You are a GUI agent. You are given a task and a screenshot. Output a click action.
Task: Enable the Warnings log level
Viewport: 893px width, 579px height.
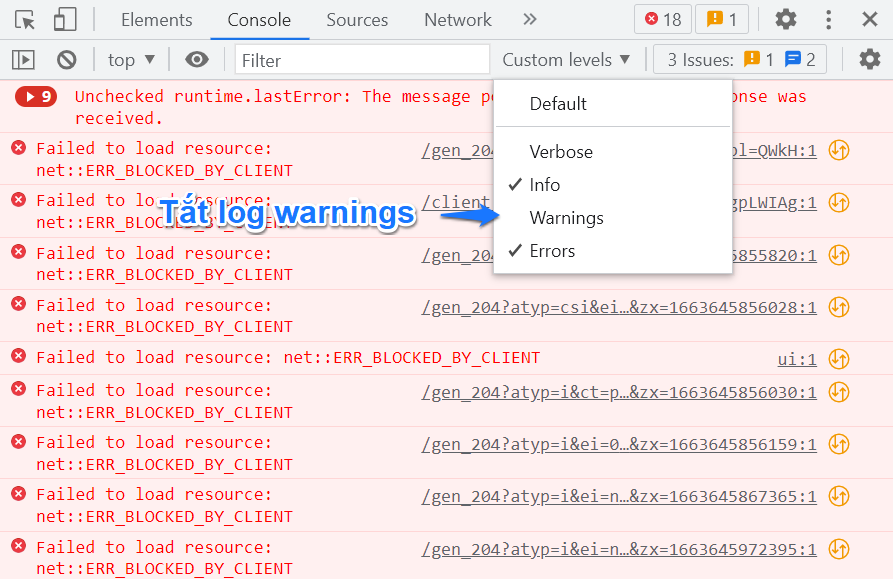pos(566,218)
